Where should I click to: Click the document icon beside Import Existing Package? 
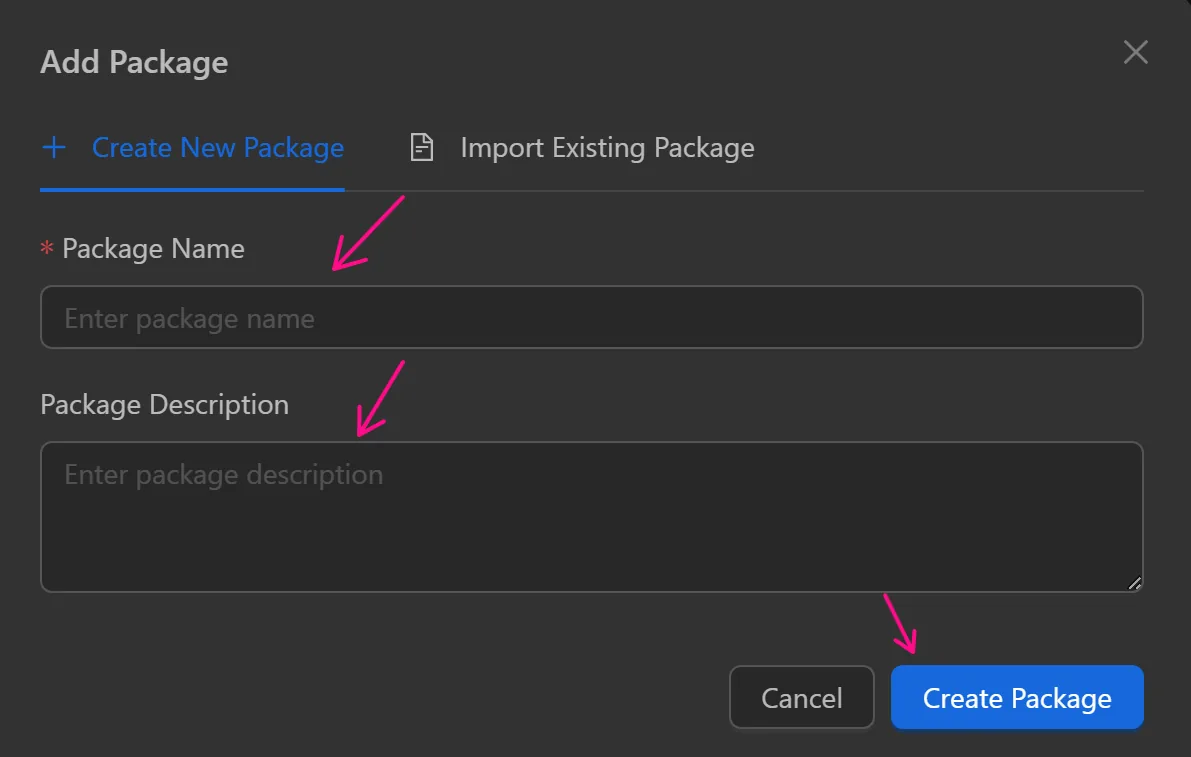pyautogui.click(x=420, y=146)
